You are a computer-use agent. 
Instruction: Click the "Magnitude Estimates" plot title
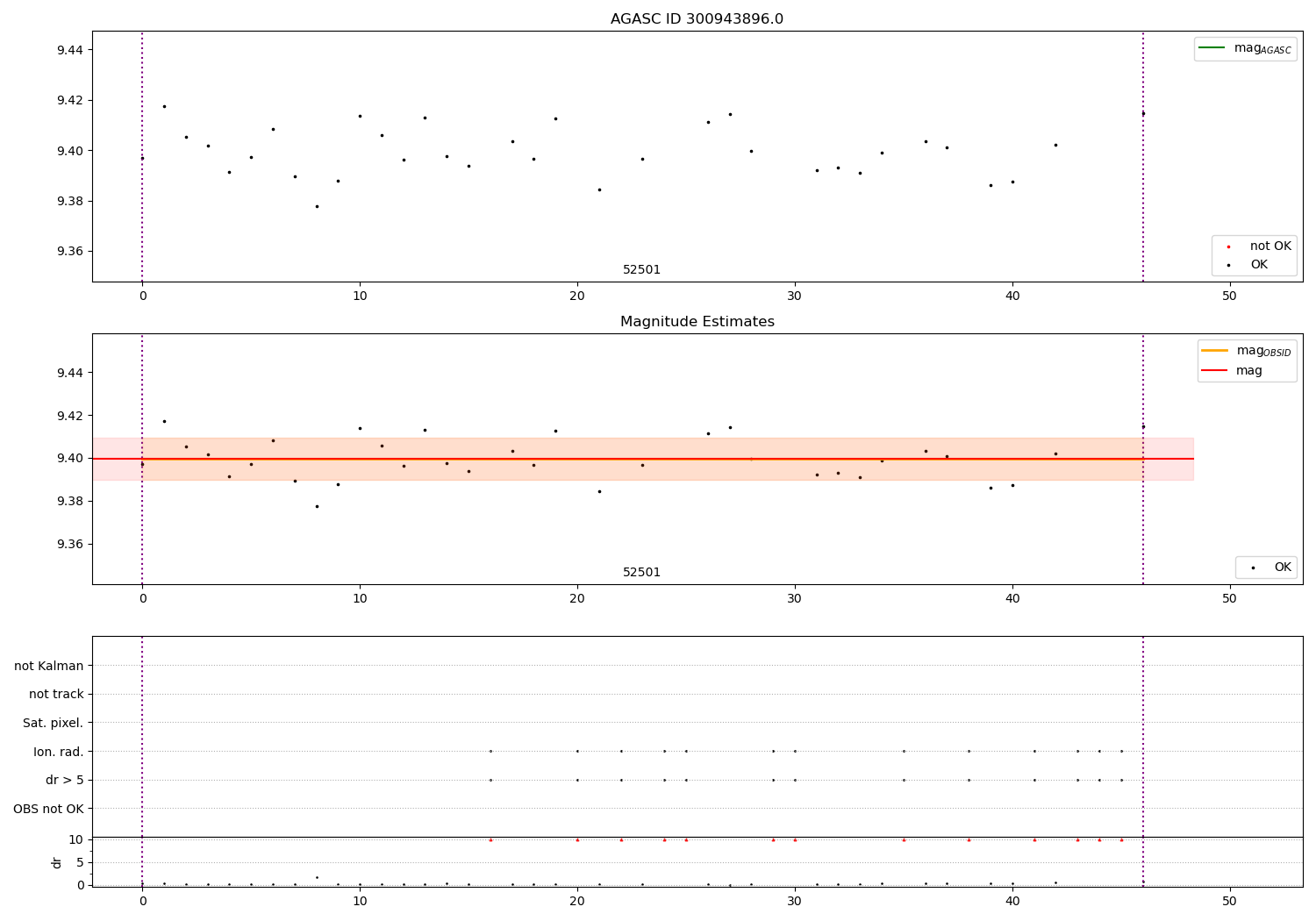pyautogui.click(x=697, y=322)
